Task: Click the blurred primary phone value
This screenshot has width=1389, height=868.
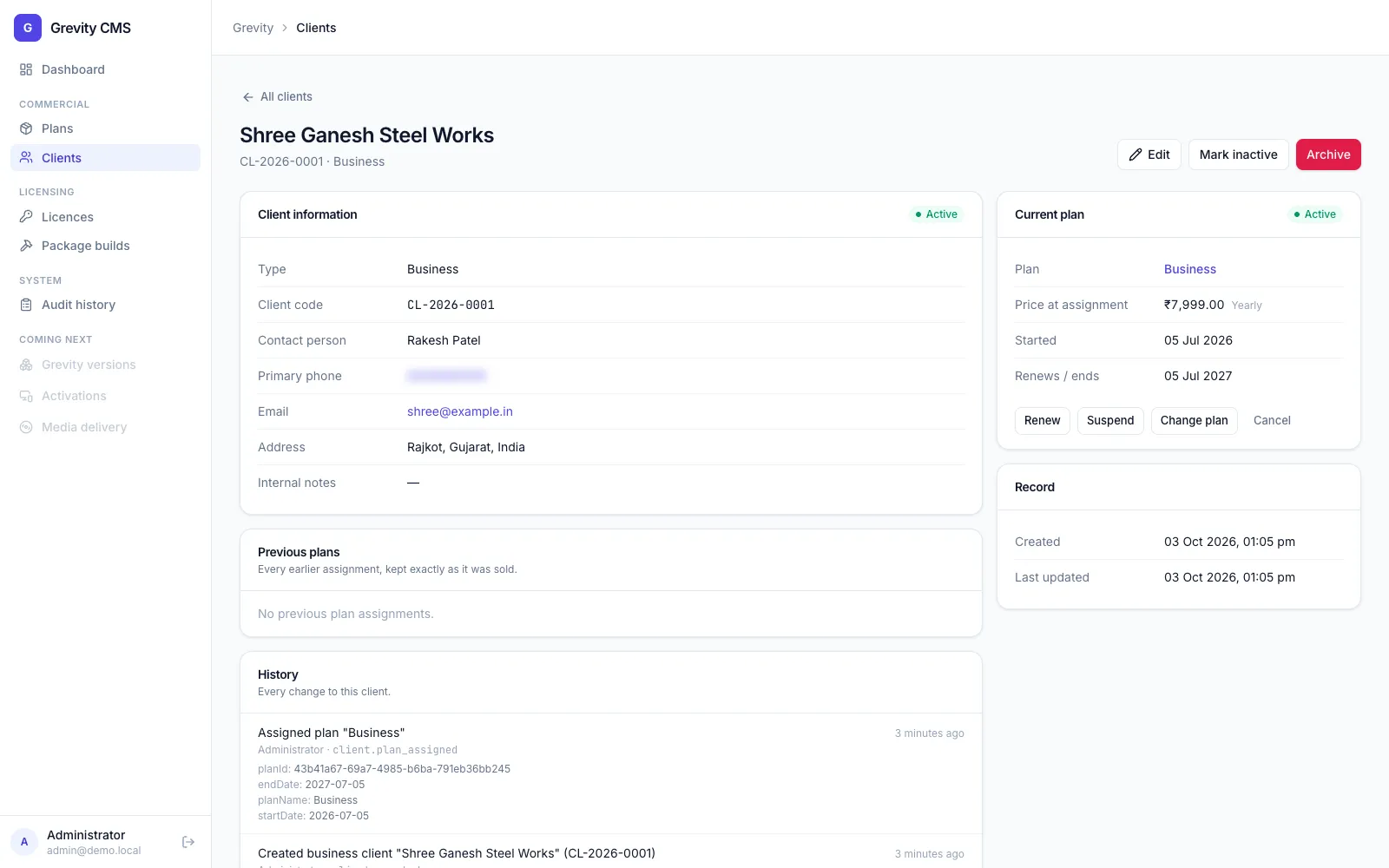Action: click(446, 376)
